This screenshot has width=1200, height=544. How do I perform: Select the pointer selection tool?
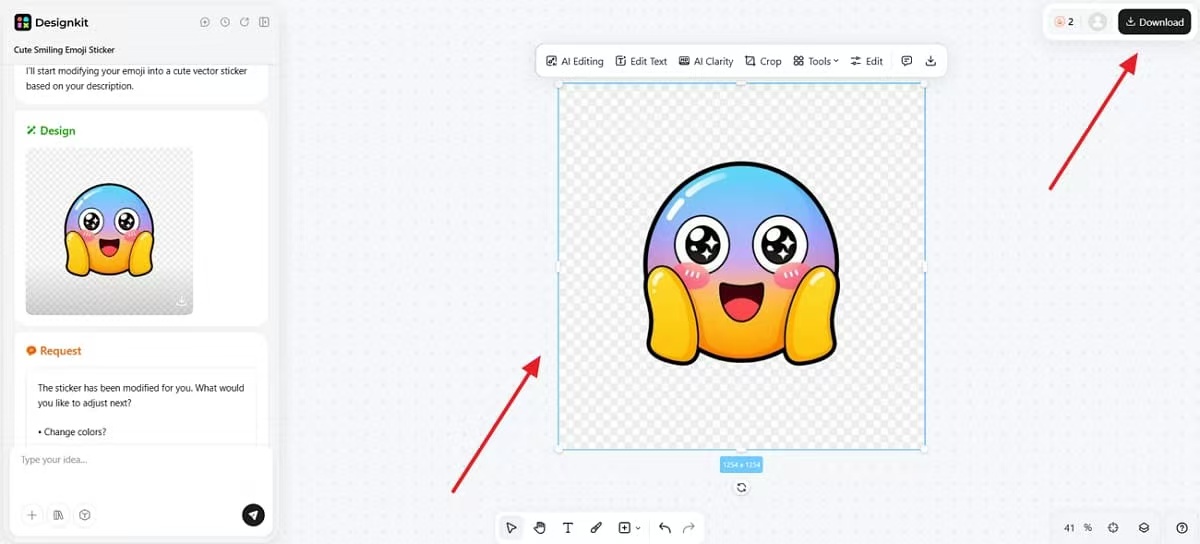click(512, 528)
